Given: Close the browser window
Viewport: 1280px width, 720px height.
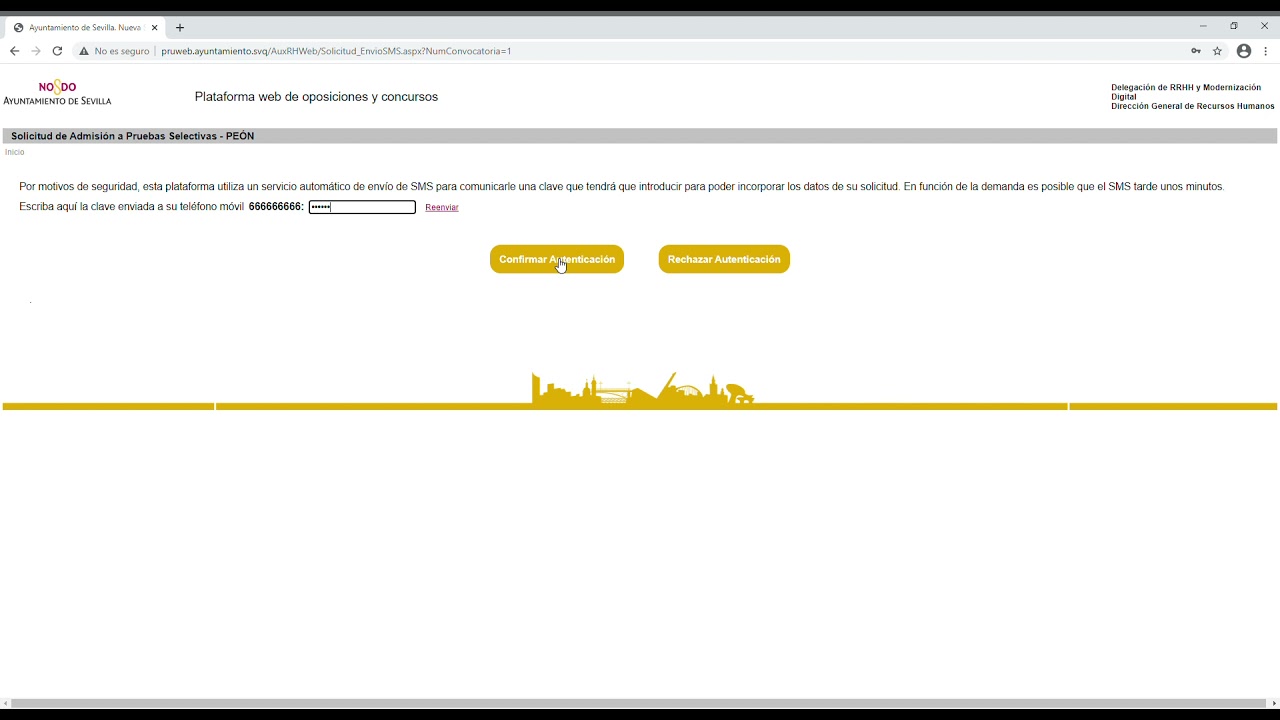Looking at the screenshot, I should click(1264, 27).
